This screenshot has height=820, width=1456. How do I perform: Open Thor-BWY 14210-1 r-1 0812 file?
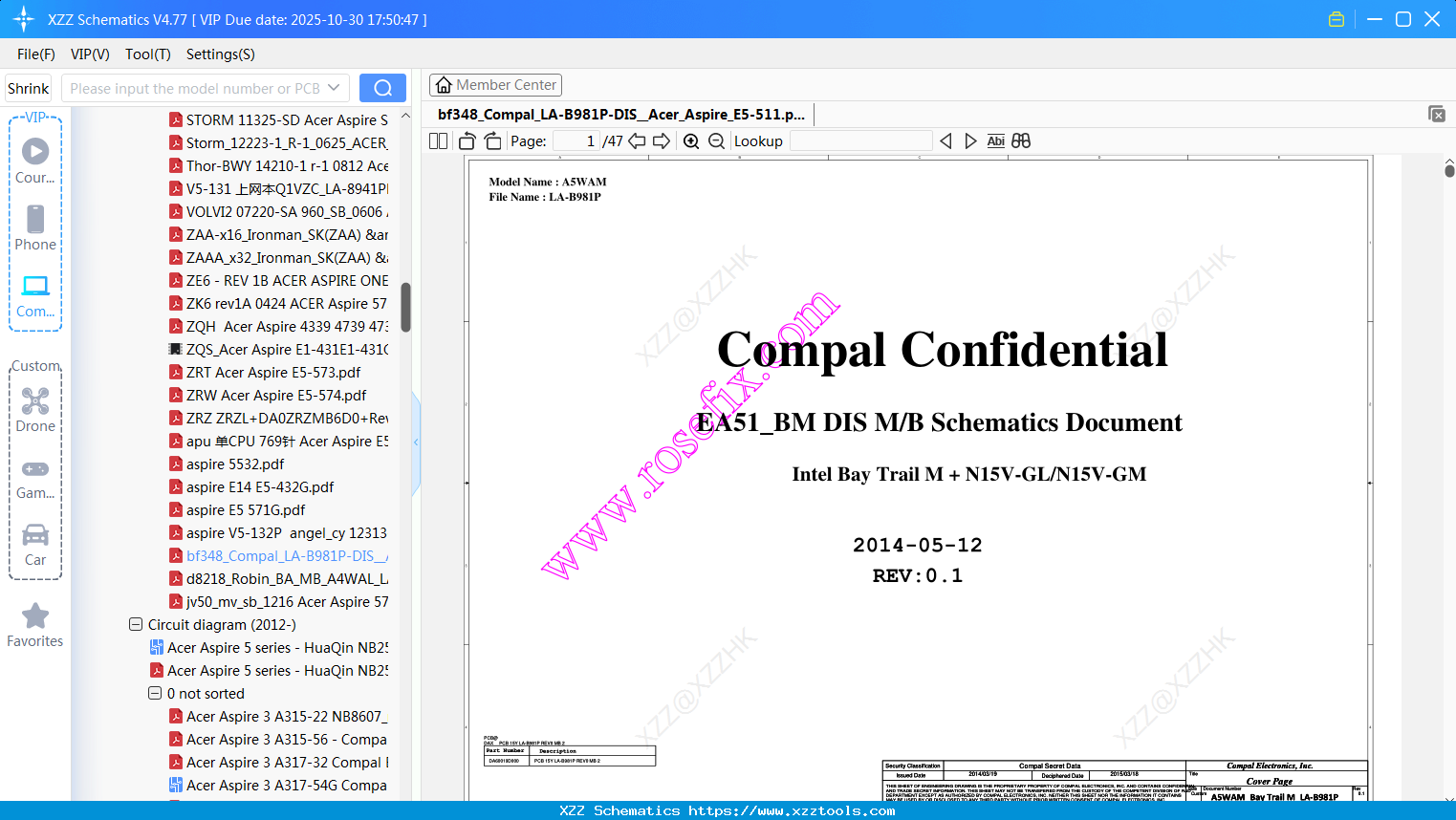[x=278, y=165]
